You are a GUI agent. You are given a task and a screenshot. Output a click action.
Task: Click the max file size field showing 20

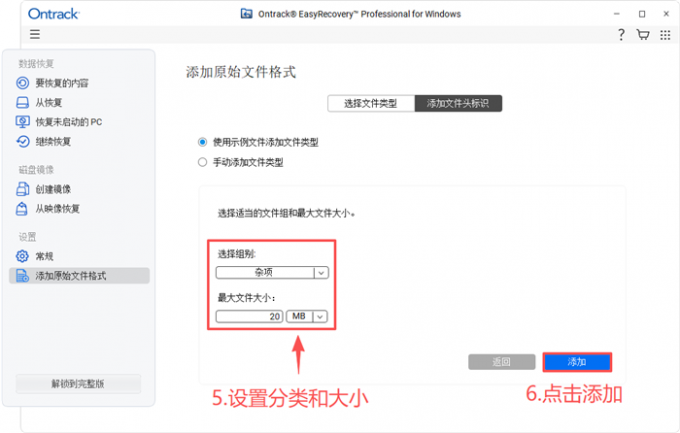249,316
